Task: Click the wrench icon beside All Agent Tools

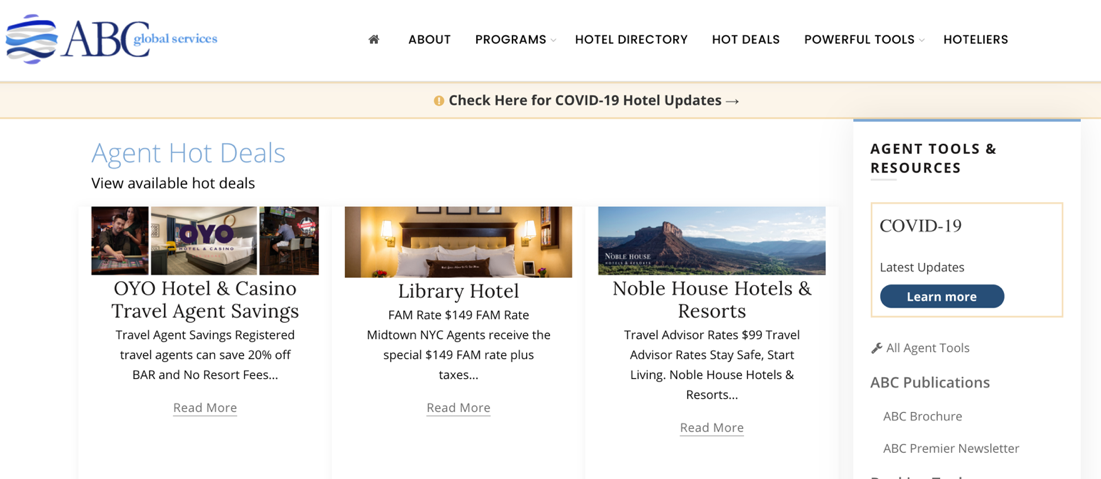Action: [x=876, y=348]
